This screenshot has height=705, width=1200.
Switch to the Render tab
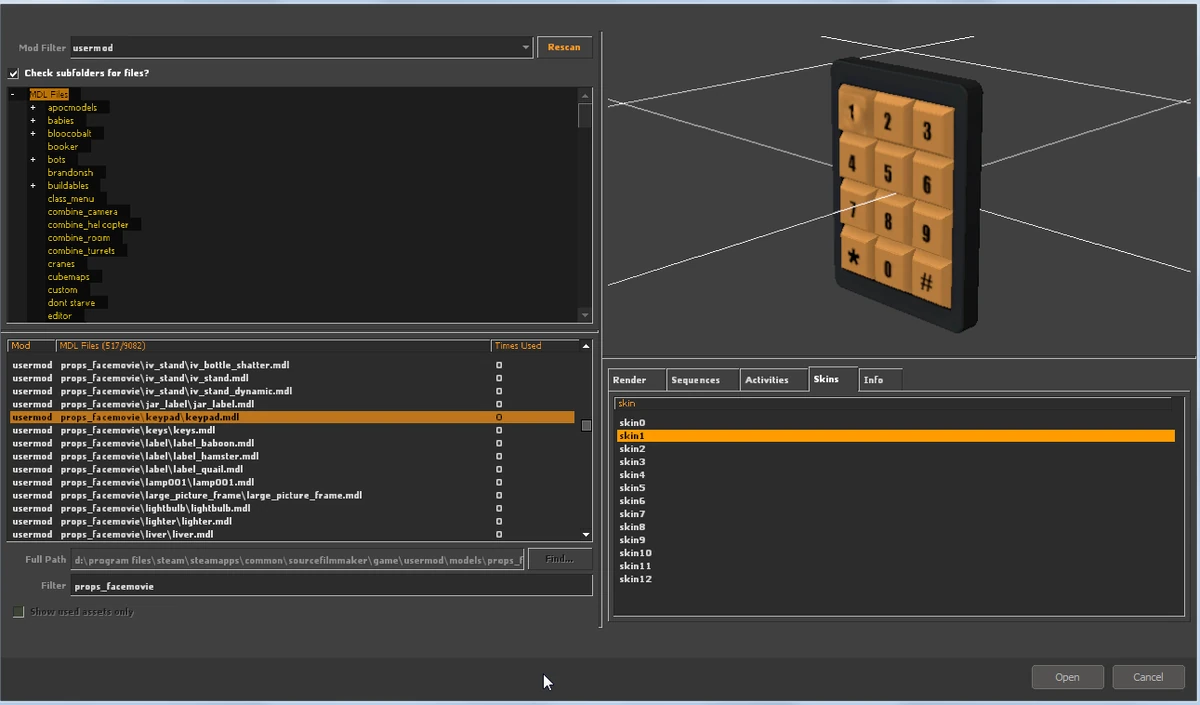[x=633, y=379]
